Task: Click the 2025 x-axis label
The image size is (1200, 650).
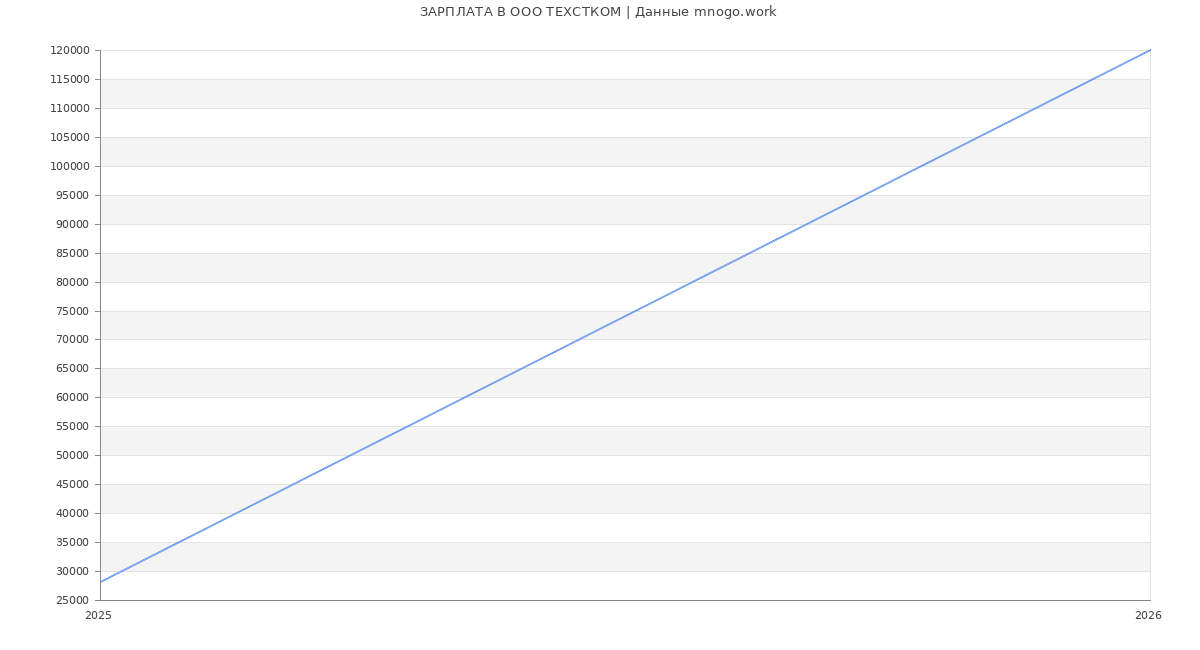Action: coord(98,616)
